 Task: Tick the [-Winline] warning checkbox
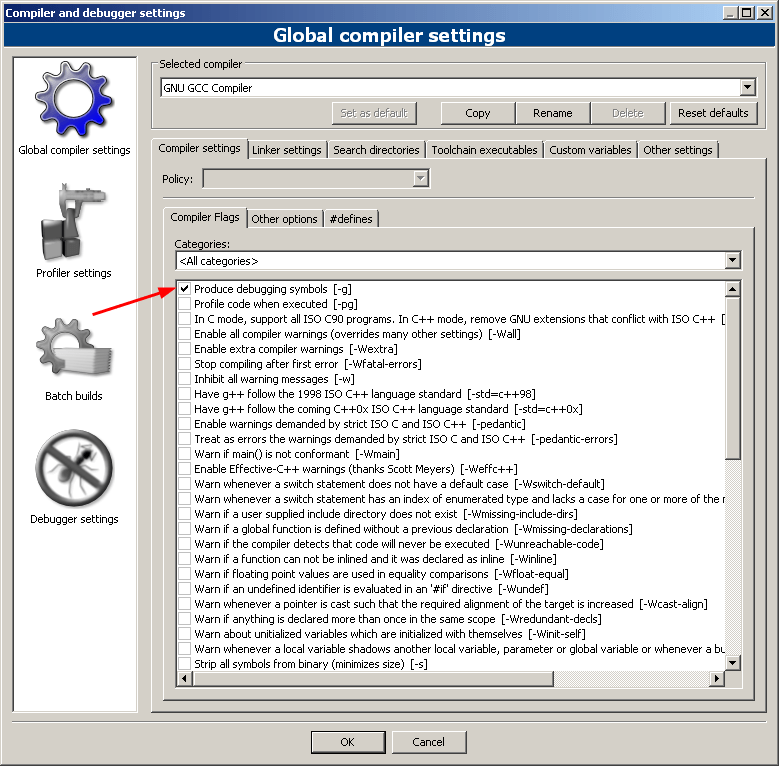click(x=185, y=559)
